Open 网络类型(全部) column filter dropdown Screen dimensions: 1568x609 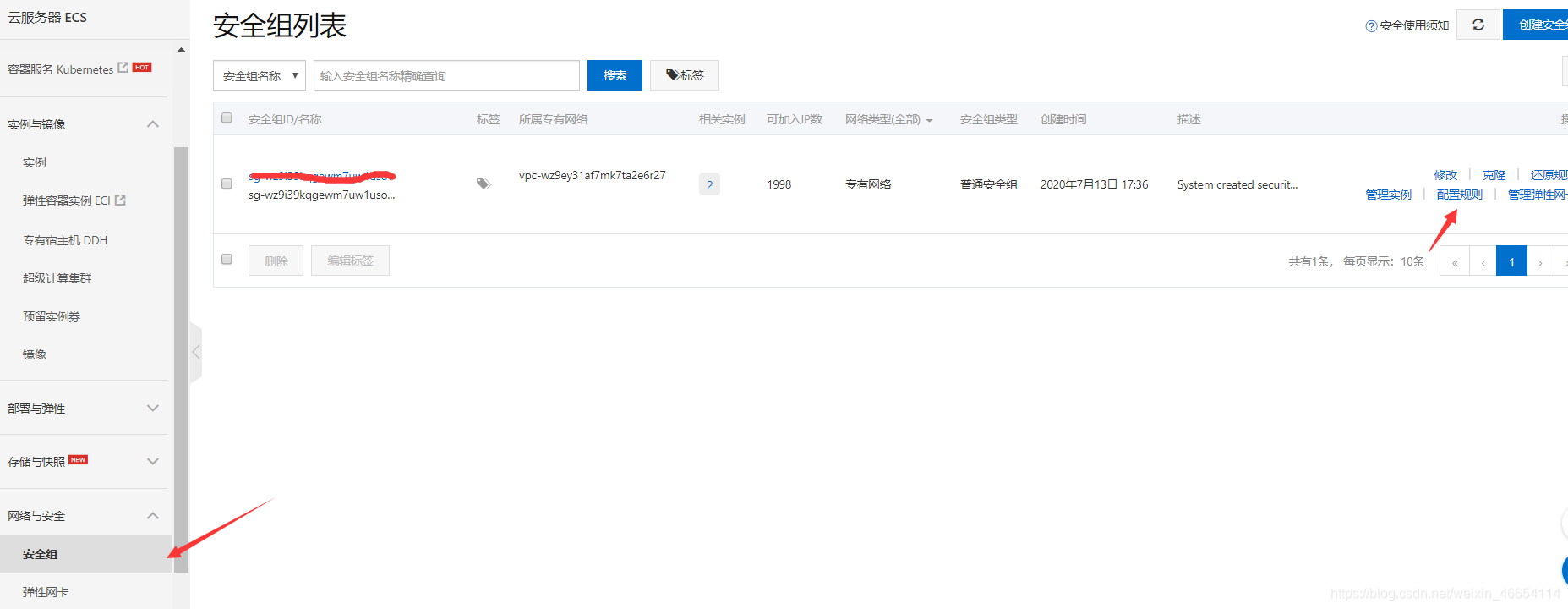888,119
